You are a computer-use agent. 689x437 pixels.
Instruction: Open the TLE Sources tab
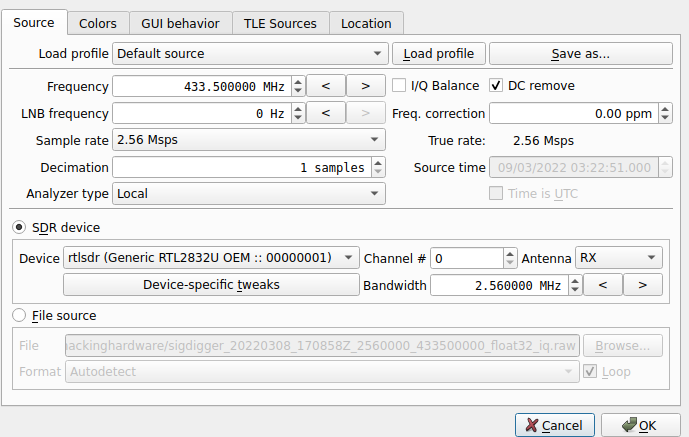click(281, 23)
